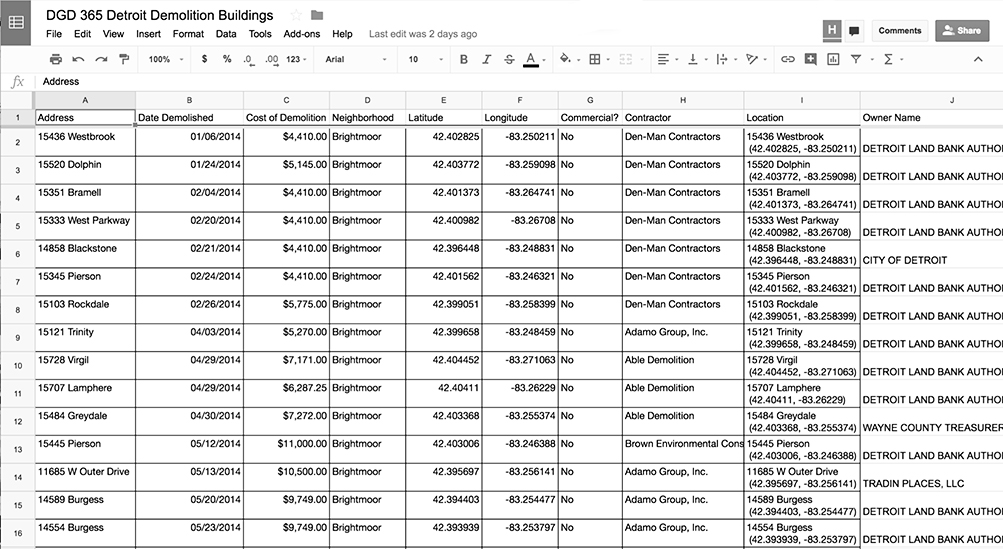Collapse the menus with the chevron

click(978, 59)
